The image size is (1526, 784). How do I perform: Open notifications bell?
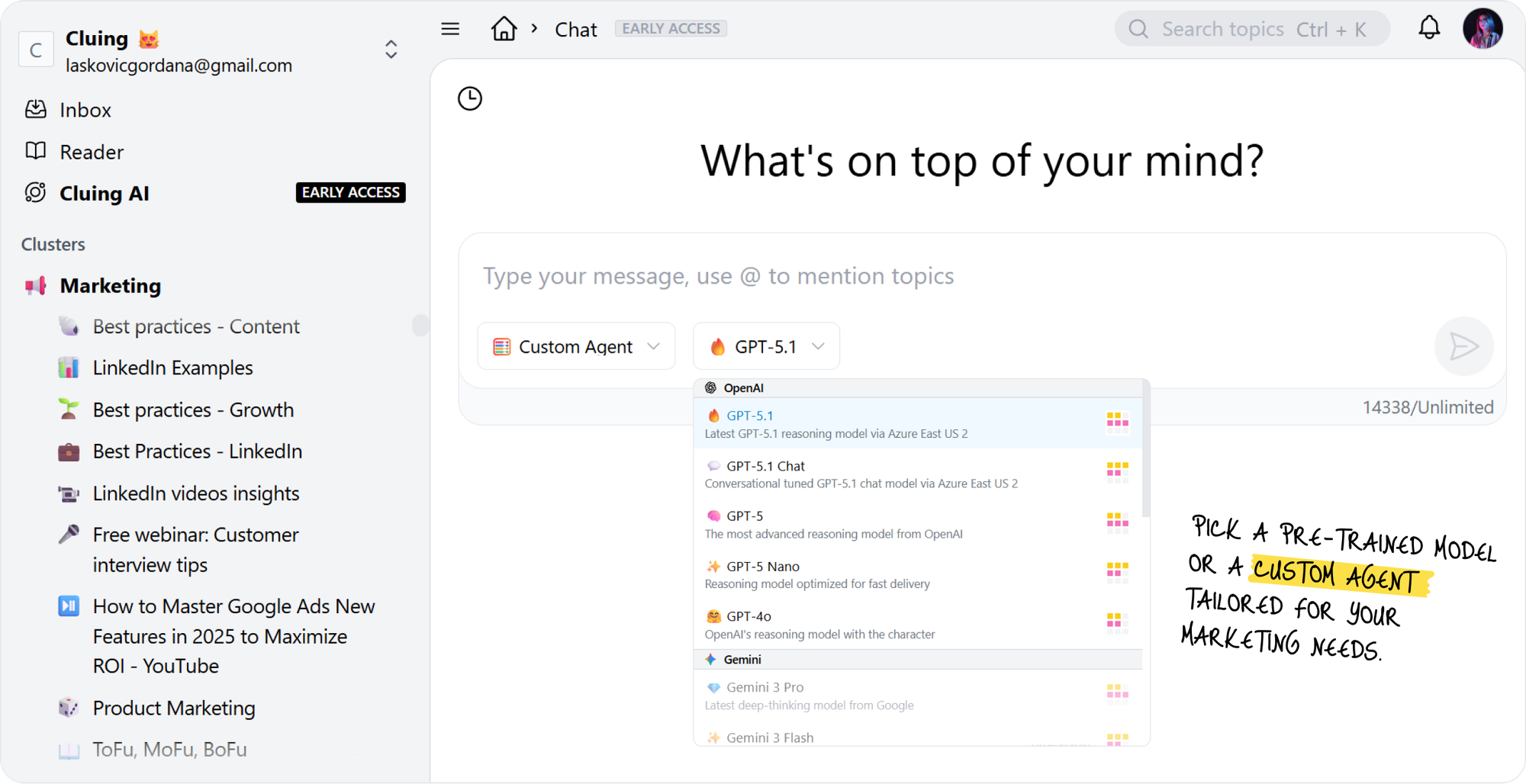coord(1429,28)
